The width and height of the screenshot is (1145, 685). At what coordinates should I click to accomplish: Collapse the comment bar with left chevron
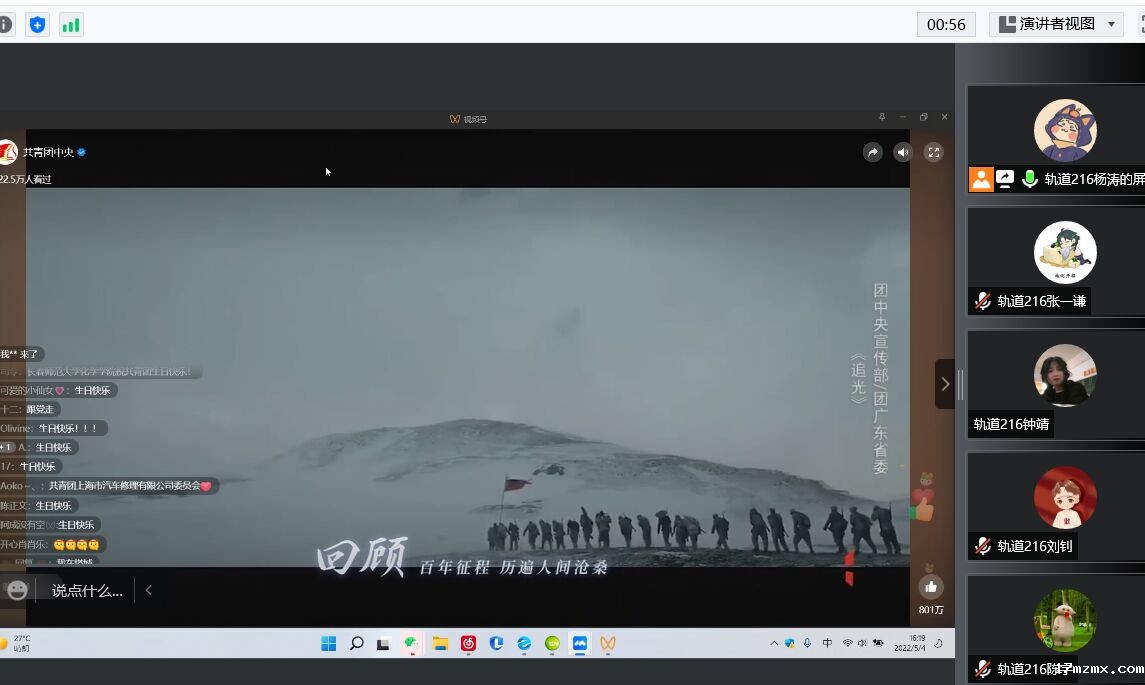click(148, 590)
